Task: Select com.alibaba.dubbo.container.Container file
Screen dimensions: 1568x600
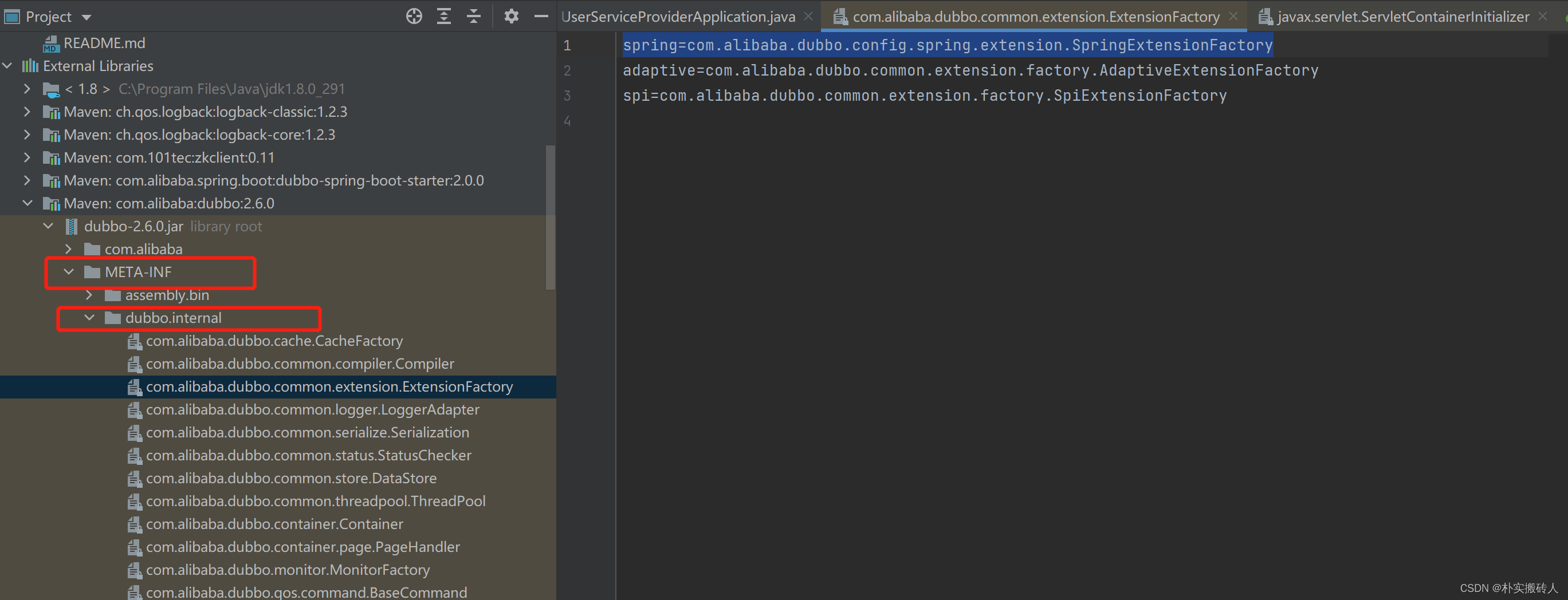Action: tap(274, 524)
